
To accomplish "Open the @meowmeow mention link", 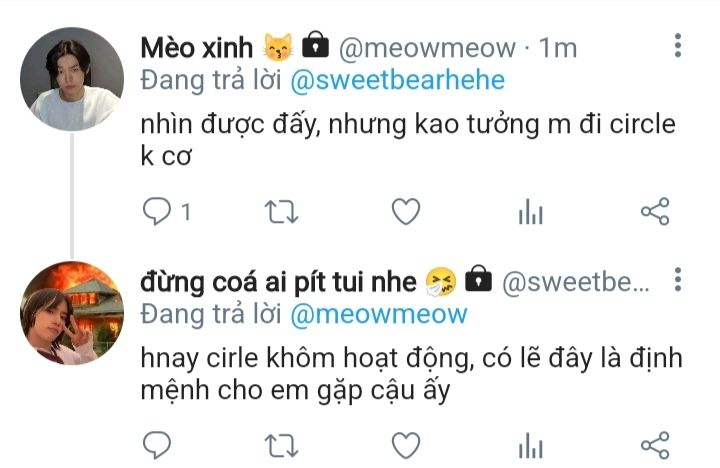I will [379, 315].
